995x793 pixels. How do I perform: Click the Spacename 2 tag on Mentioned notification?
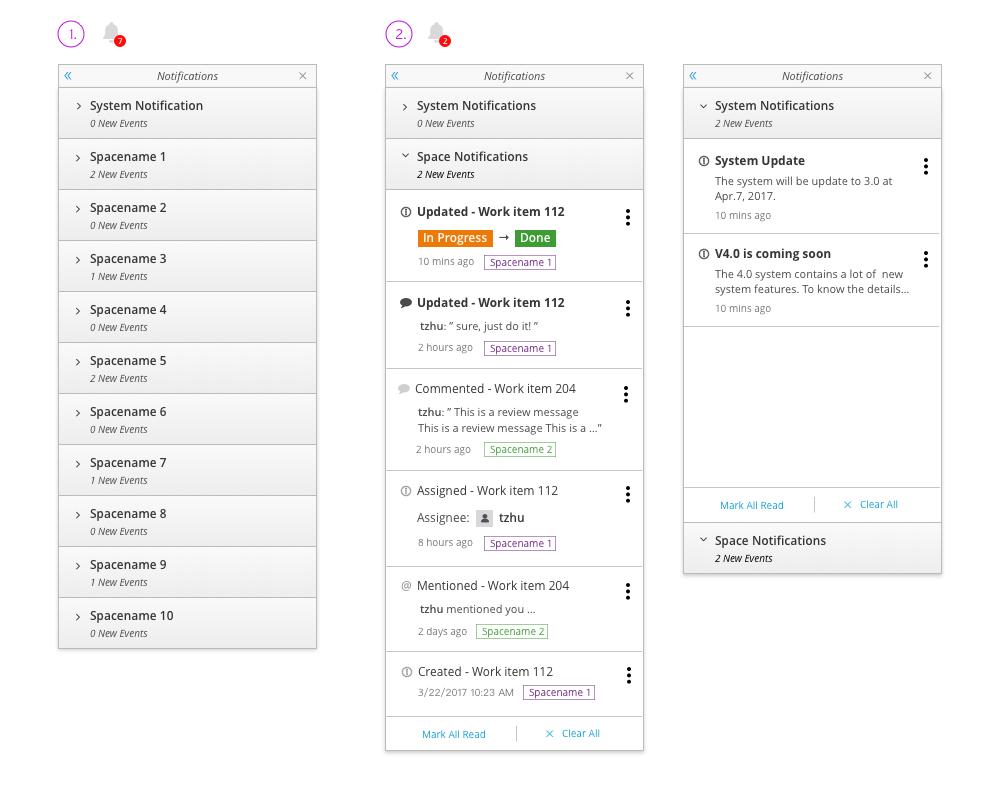coord(512,631)
